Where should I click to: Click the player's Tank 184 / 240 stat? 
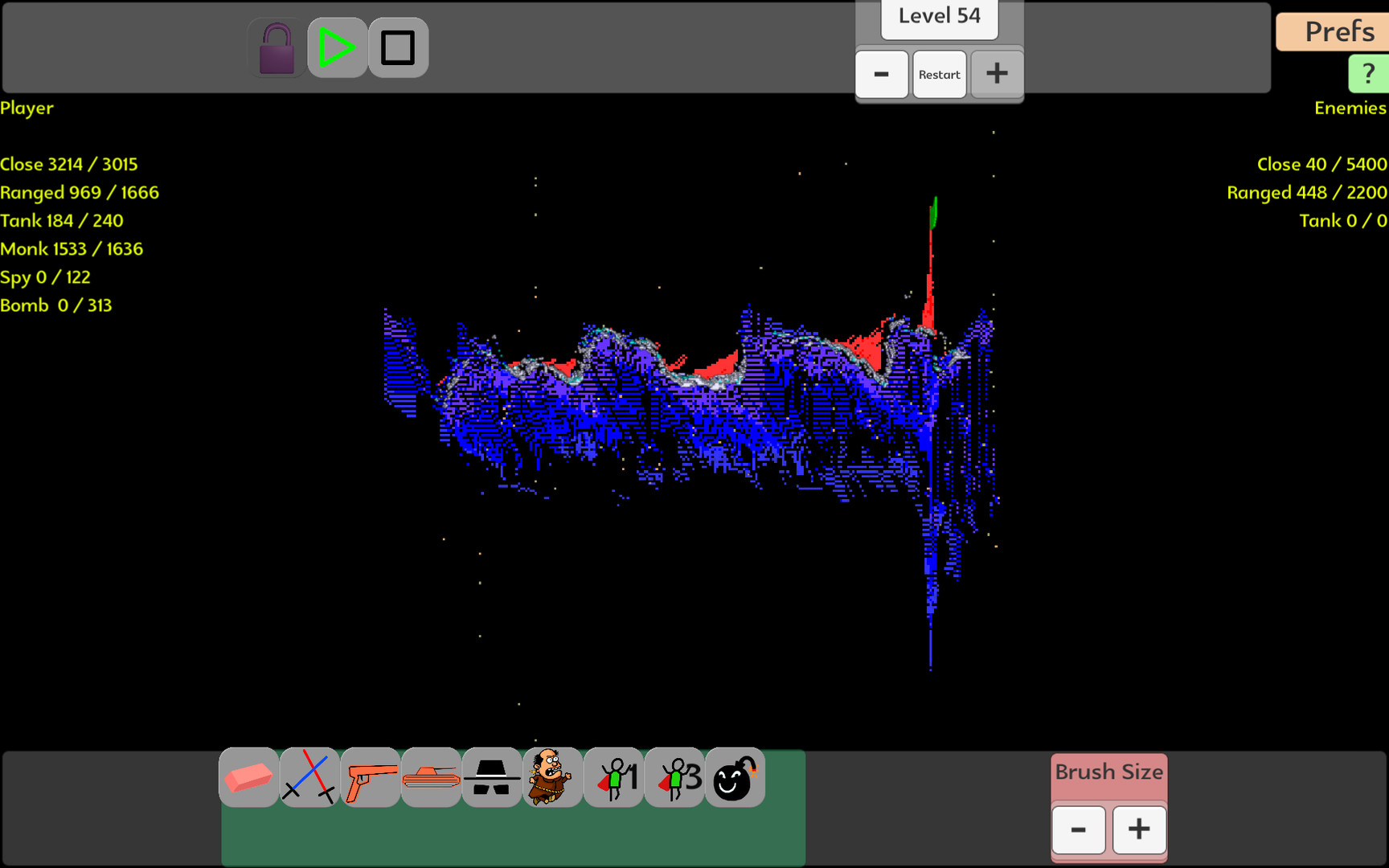62,220
